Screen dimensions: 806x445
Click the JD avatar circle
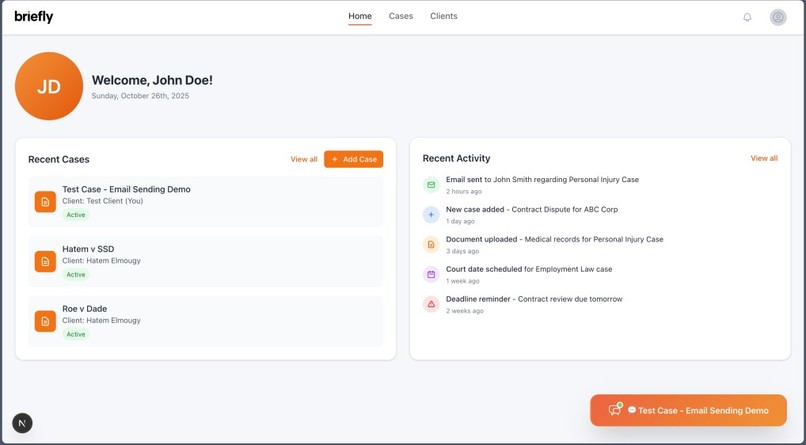point(49,86)
